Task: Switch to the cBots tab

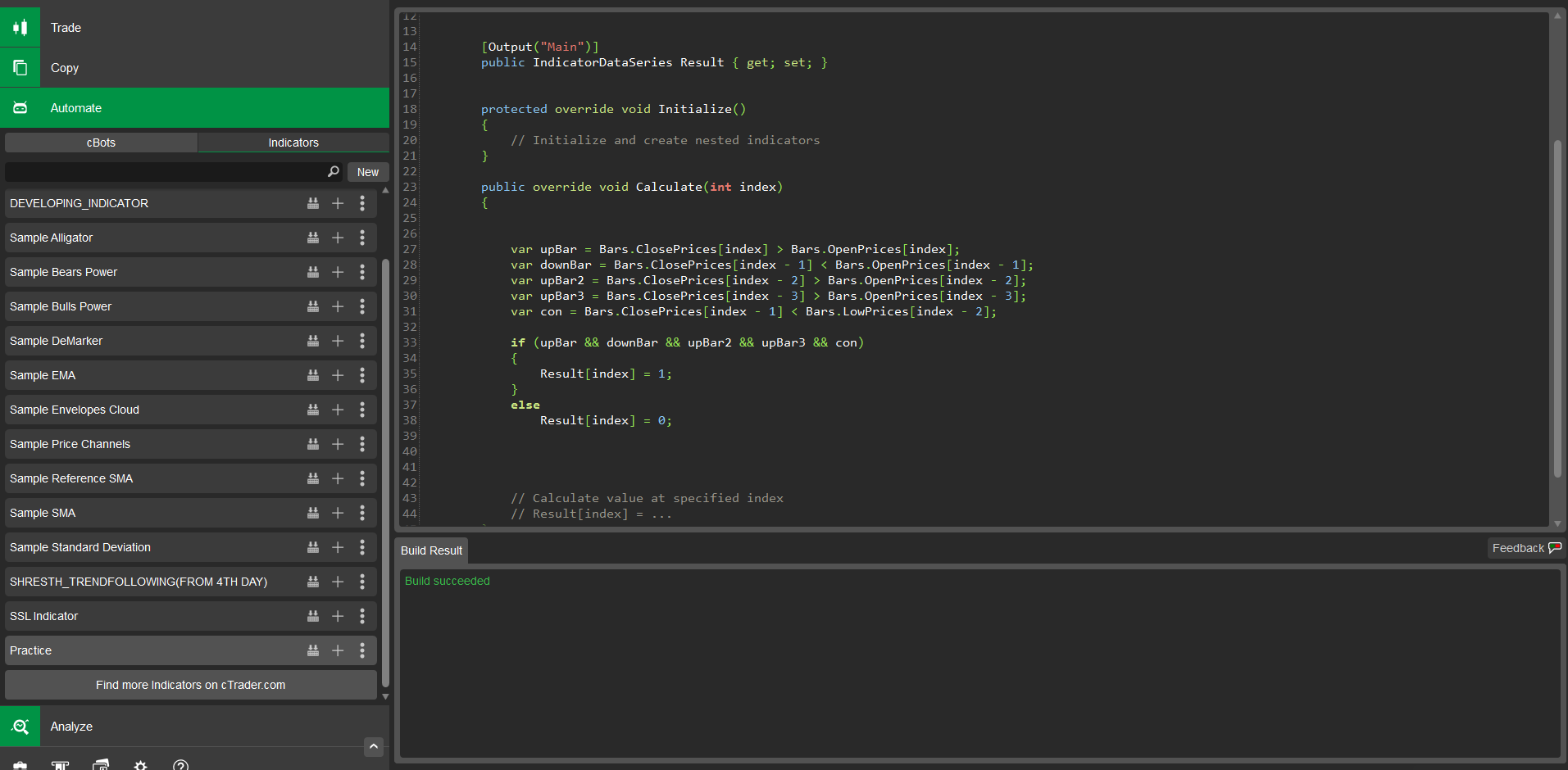Action: click(101, 143)
